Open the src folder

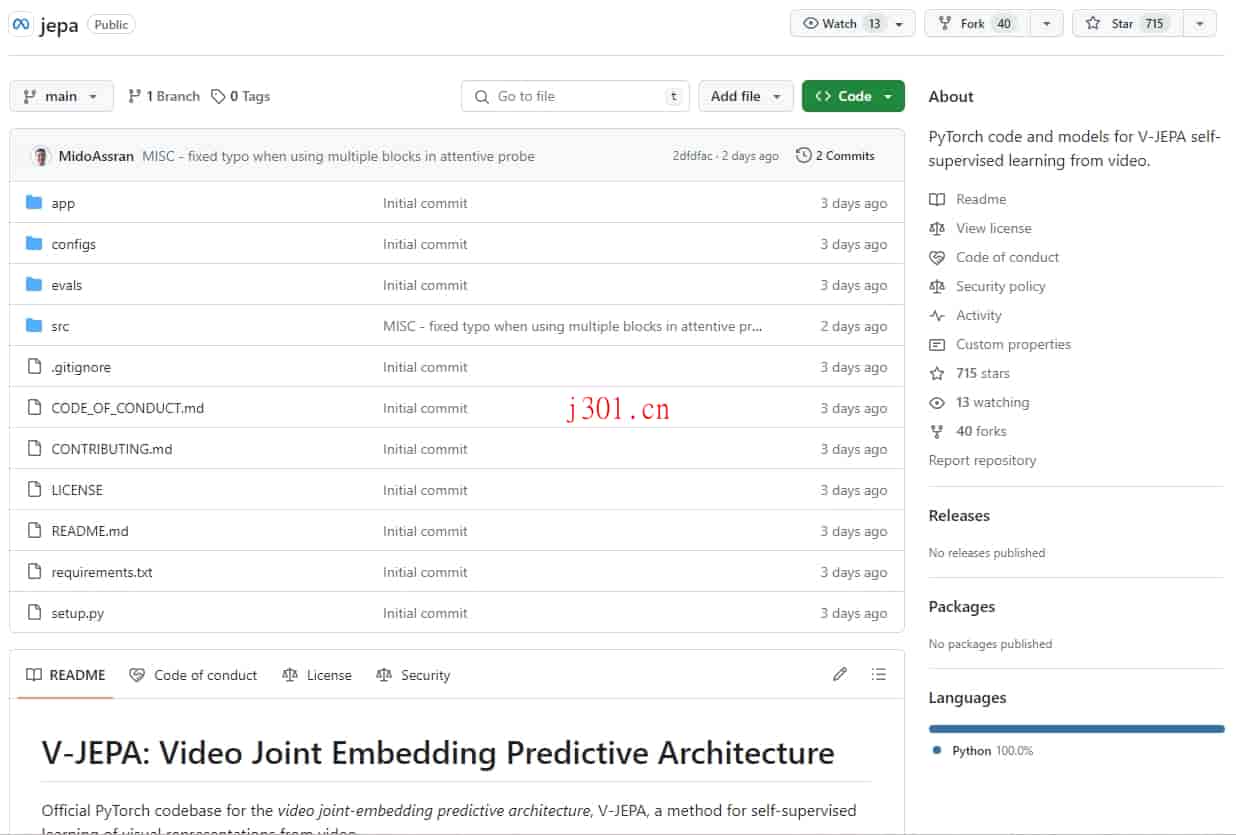pos(59,326)
